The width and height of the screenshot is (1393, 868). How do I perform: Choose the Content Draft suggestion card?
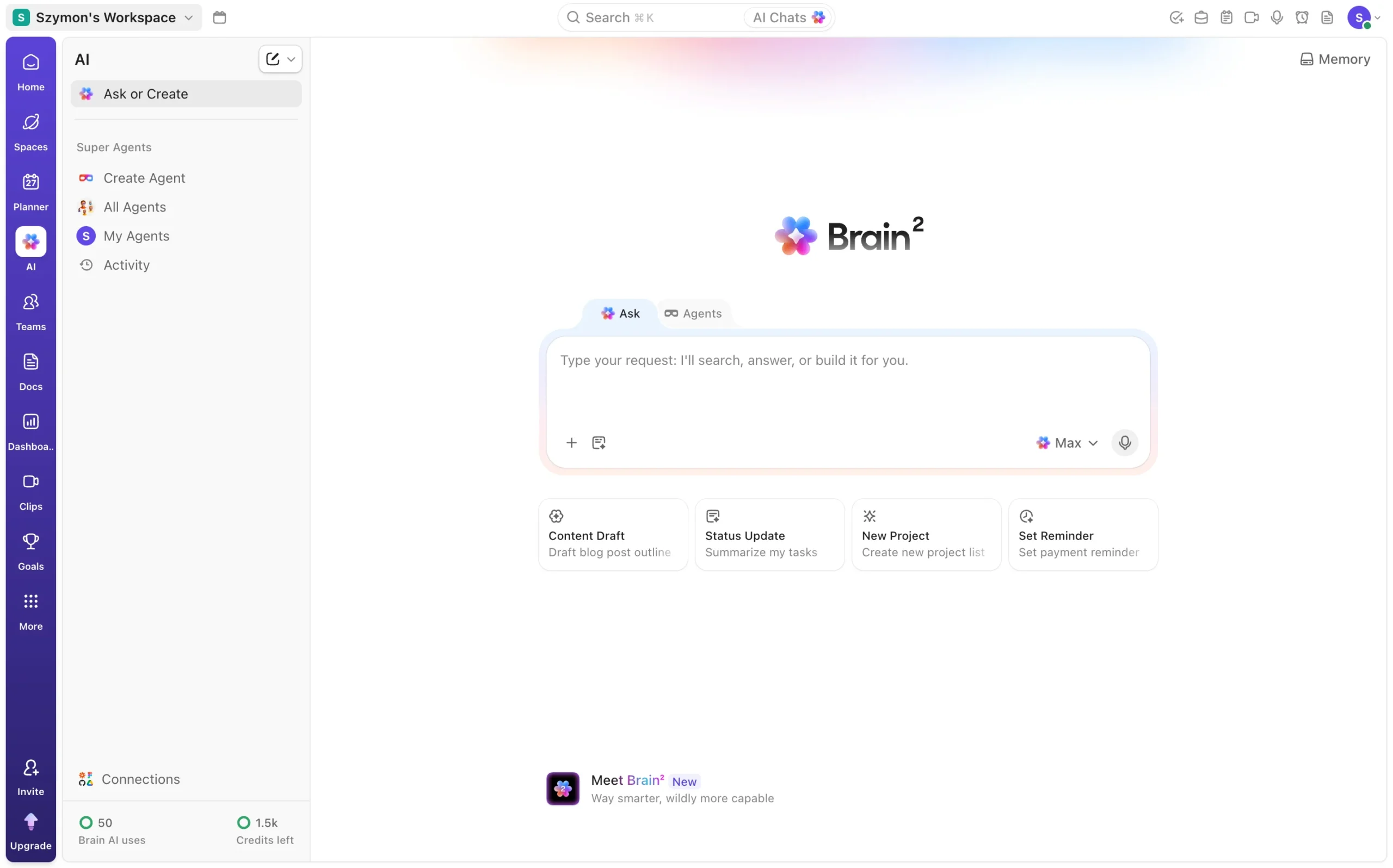click(x=613, y=535)
